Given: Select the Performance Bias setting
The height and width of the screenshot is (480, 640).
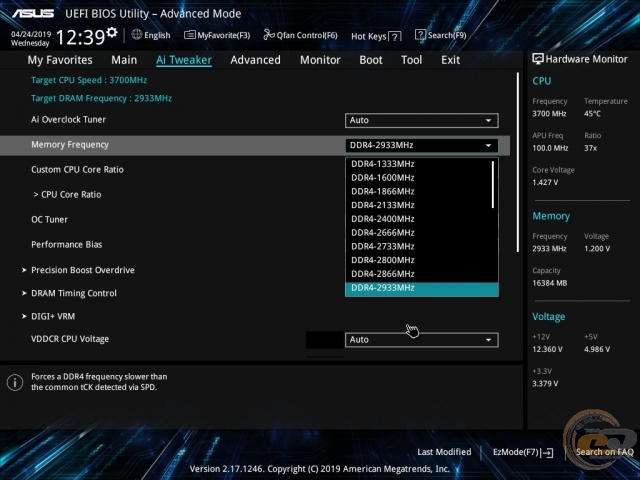Looking at the screenshot, I should (67, 244).
